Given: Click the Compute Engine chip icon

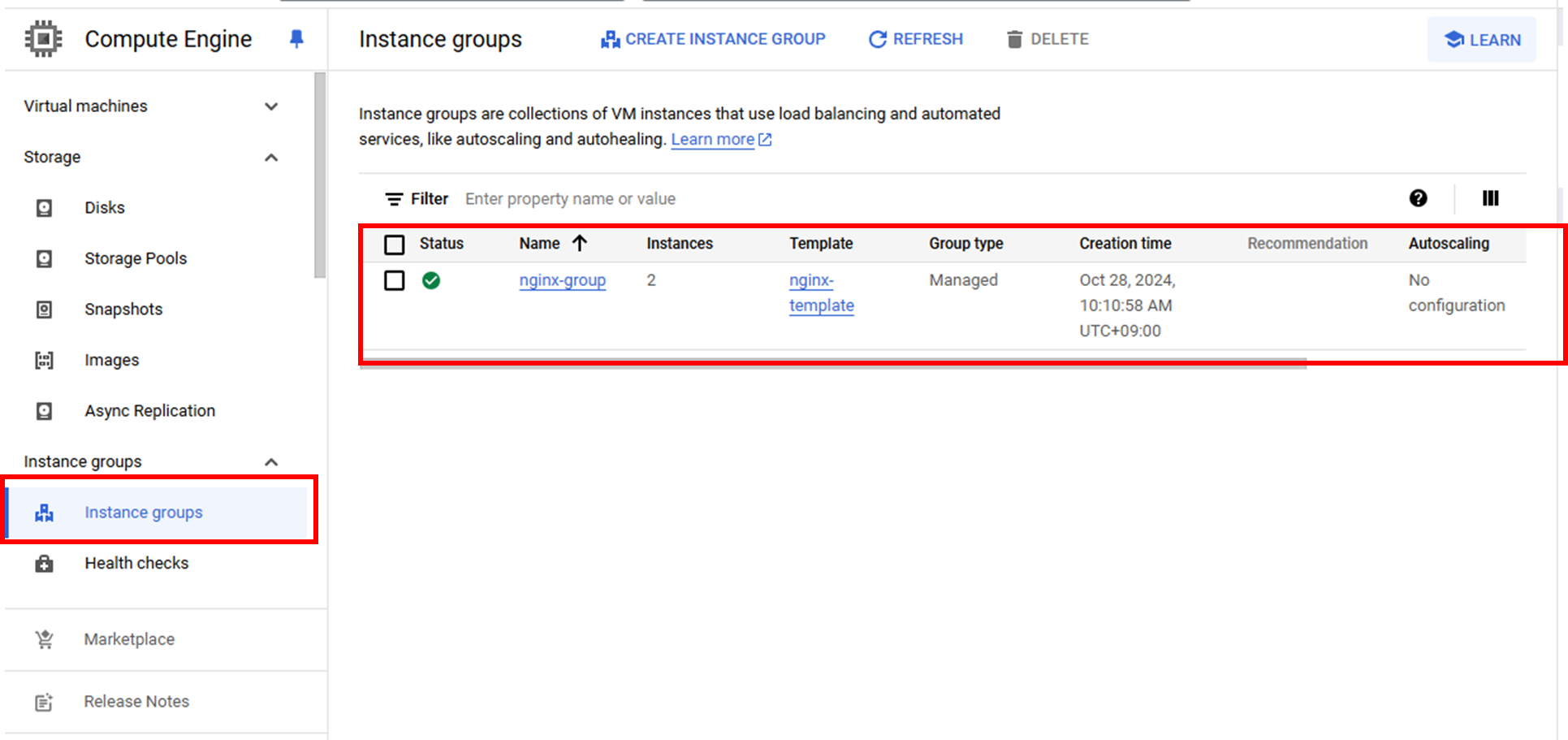Looking at the screenshot, I should (44, 39).
